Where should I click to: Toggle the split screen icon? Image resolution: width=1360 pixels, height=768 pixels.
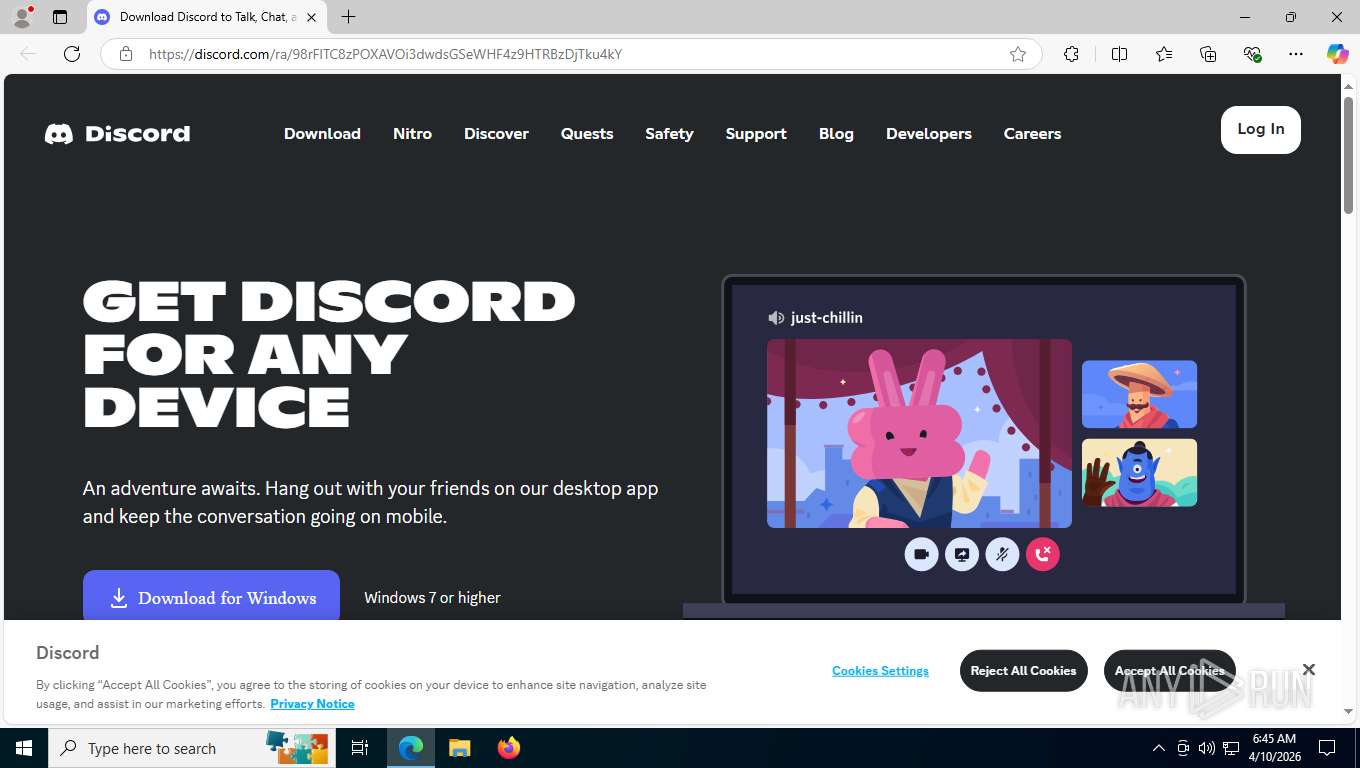(1120, 54)
